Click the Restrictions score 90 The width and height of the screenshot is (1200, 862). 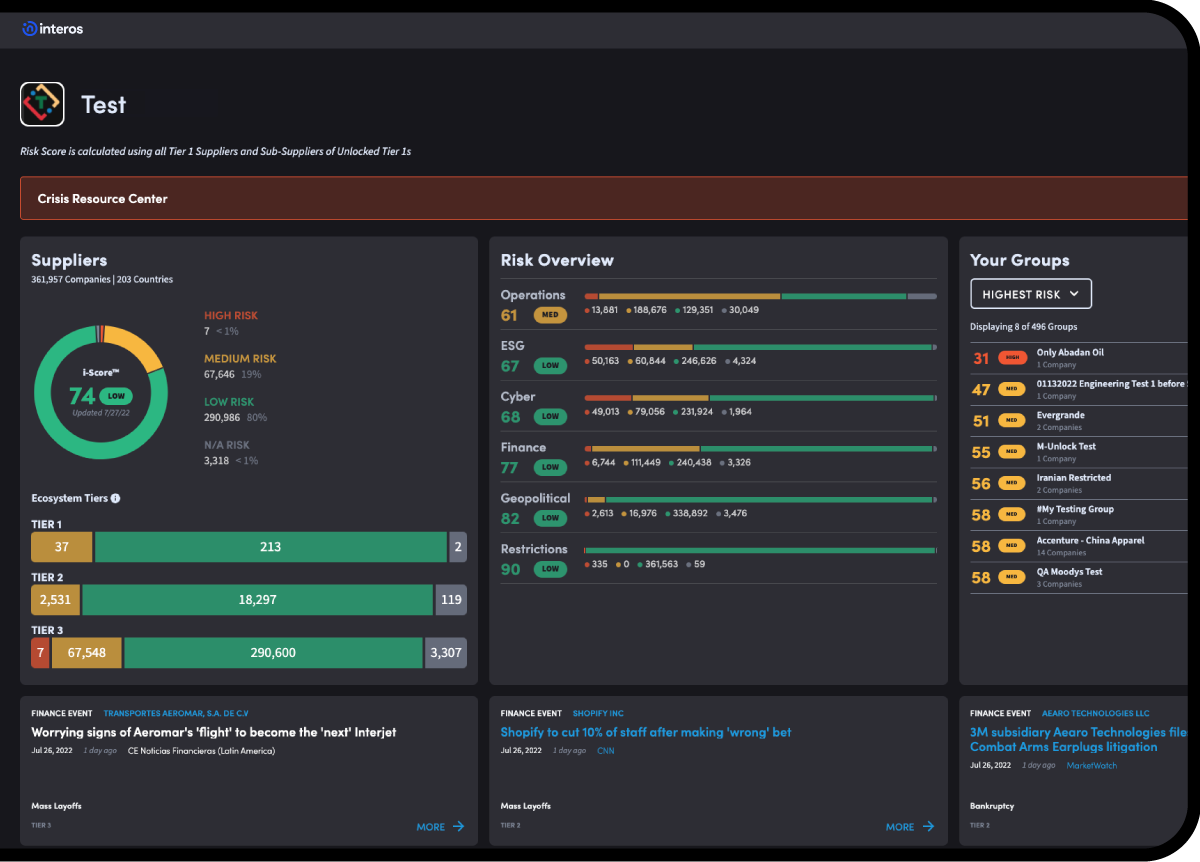click(x=511, y=570)
